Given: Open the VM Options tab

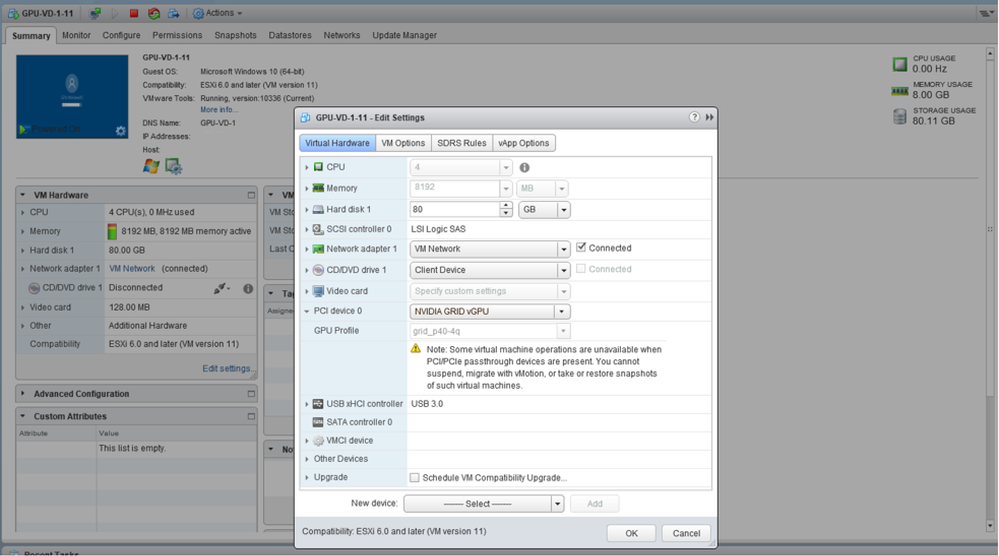Looking at the screenshot, I should click(403, 143).
